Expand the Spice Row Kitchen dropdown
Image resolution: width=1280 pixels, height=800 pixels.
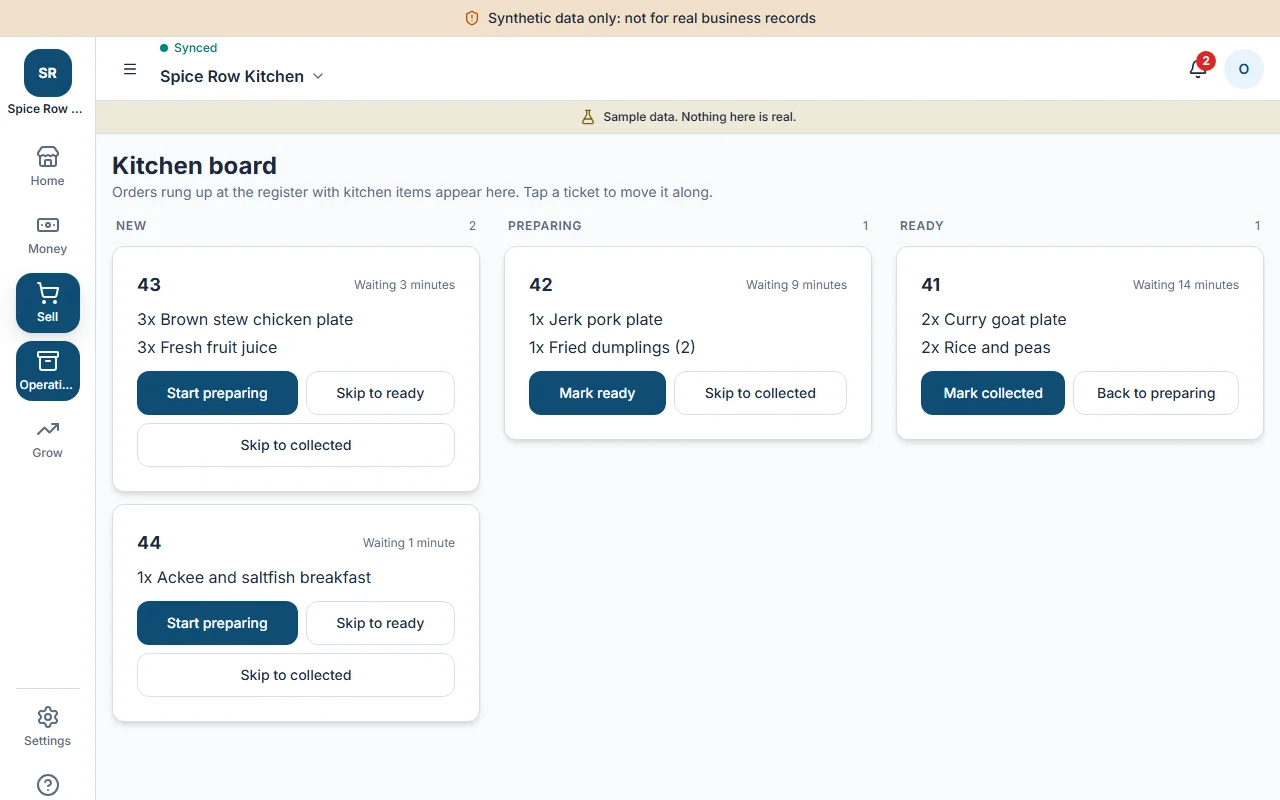(242, 76)
